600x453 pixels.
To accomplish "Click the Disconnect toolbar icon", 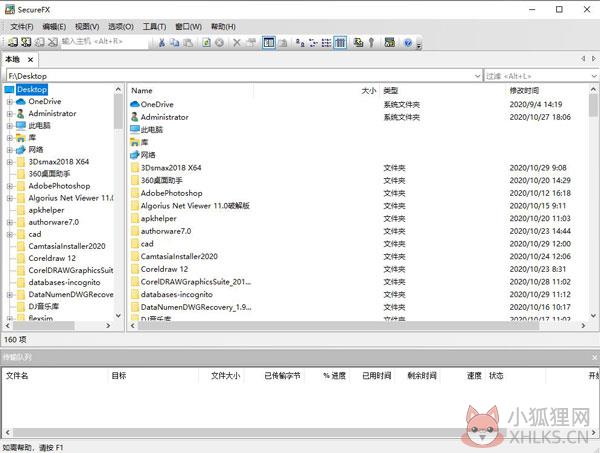I will [53, 42].
